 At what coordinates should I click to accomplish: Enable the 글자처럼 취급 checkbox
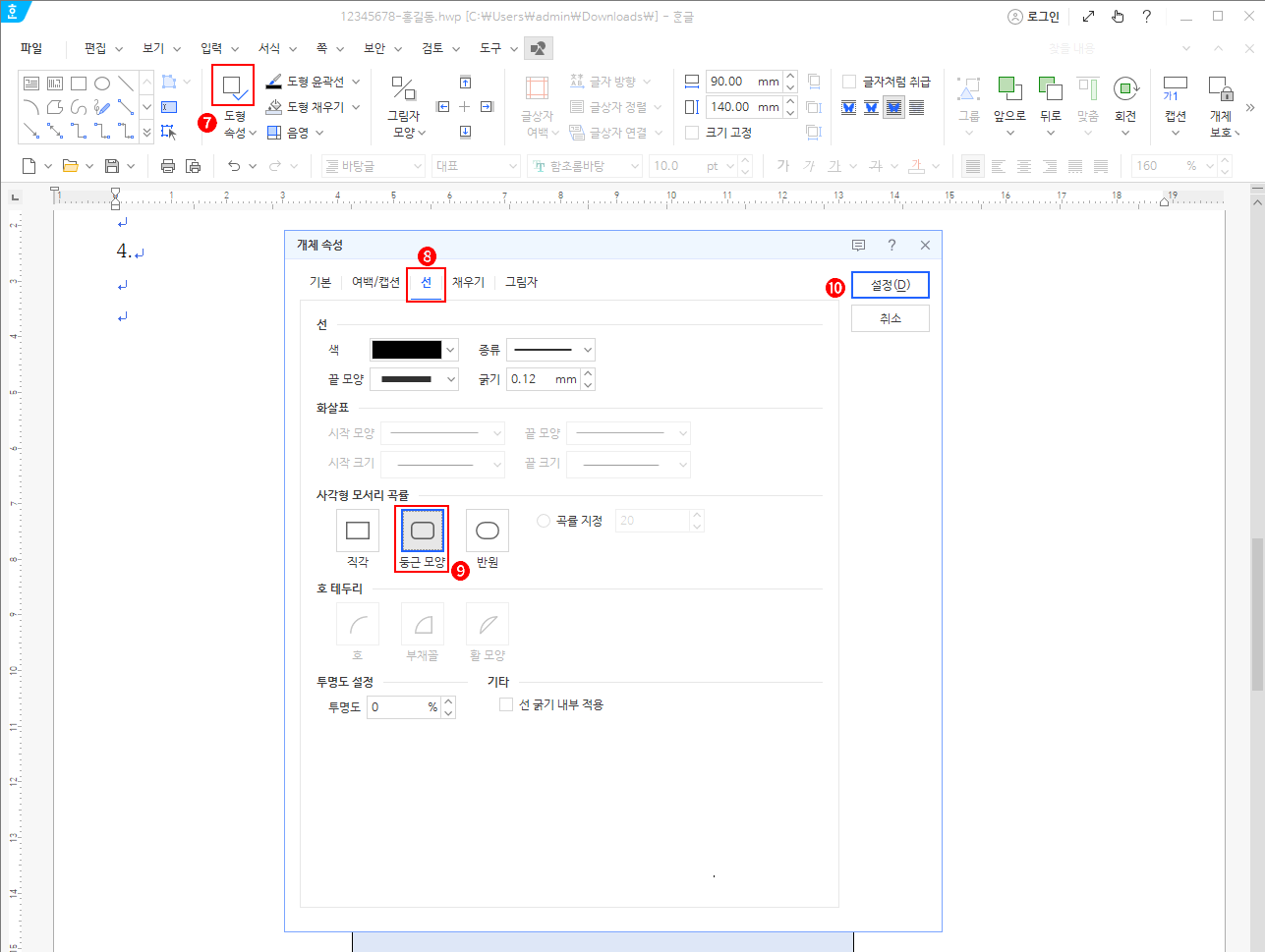tap(849, 82)
